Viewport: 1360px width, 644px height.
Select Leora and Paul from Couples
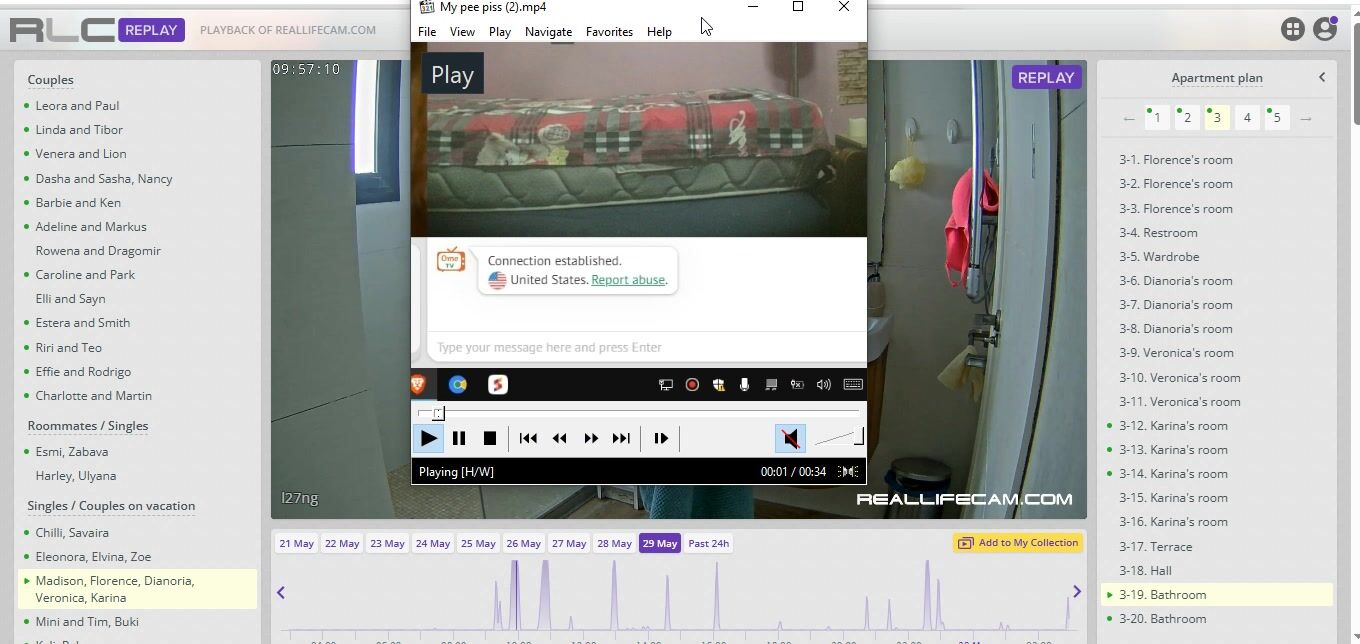(x=77, y=106)
